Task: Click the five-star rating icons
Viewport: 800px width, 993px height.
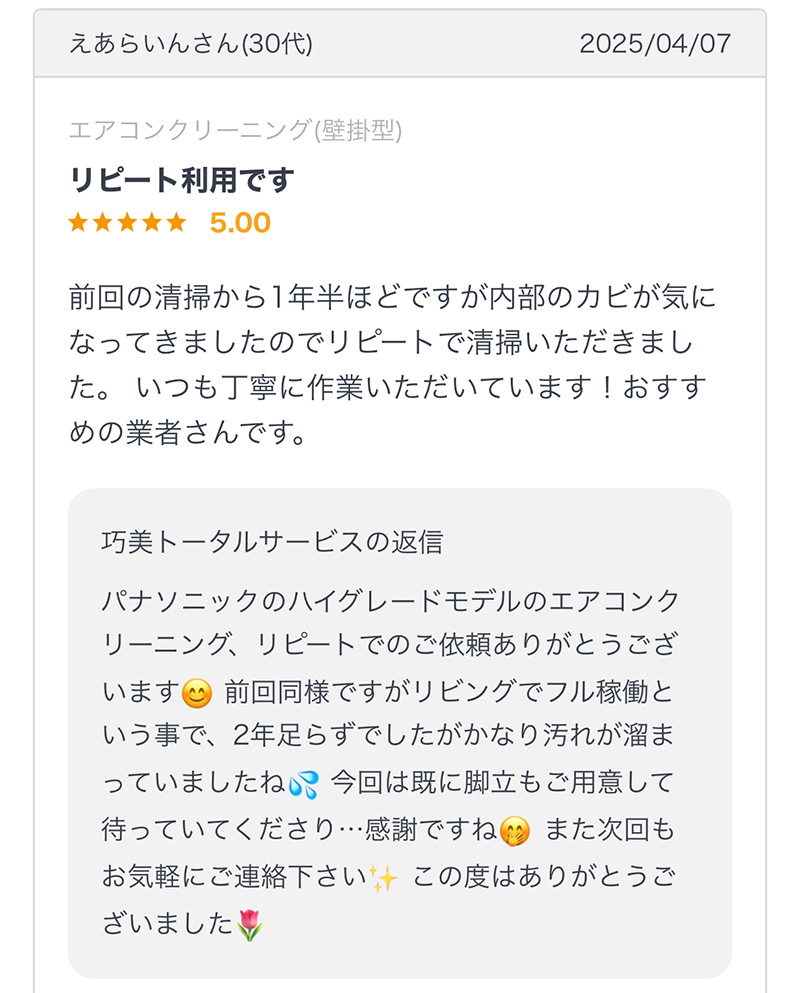Action: 127,222
